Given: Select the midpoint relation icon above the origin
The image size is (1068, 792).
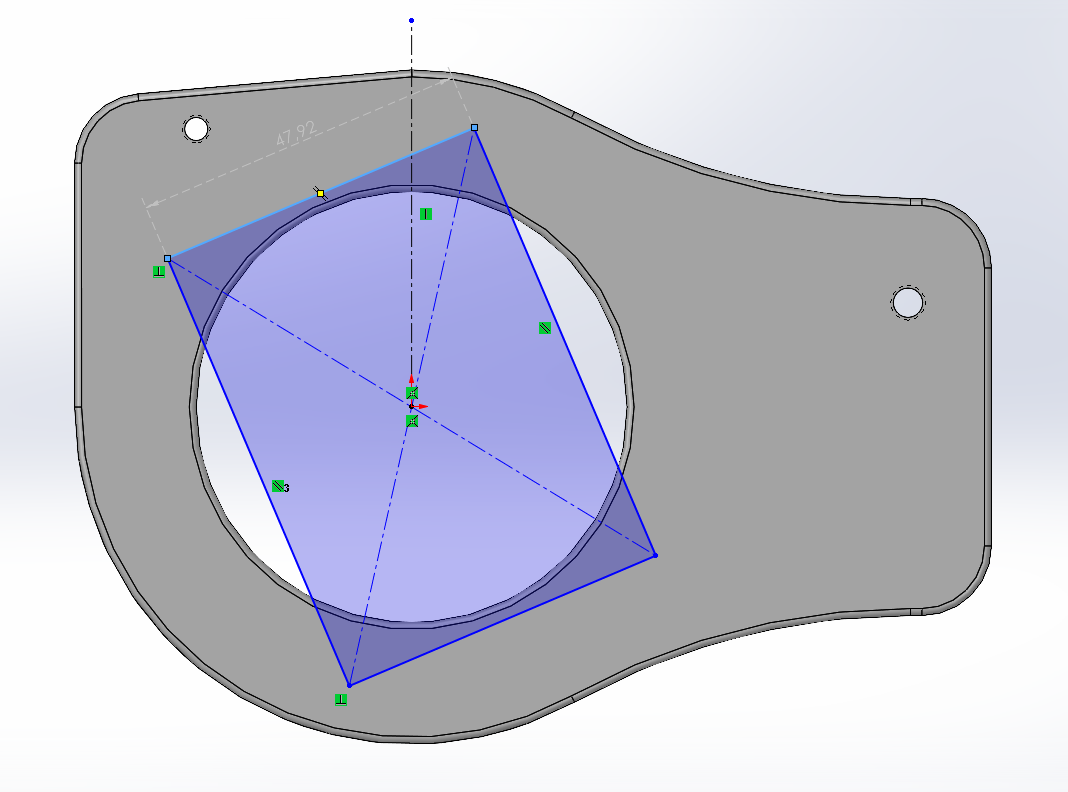Looking at the screenshot, I should tap(411, 393).
